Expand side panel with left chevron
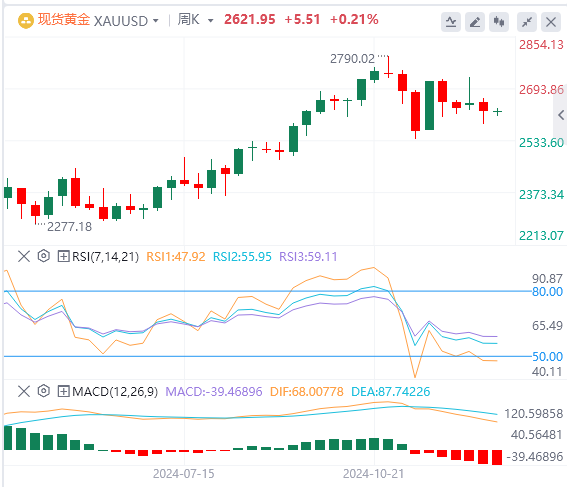567x487 pixels. pos(560,115)
